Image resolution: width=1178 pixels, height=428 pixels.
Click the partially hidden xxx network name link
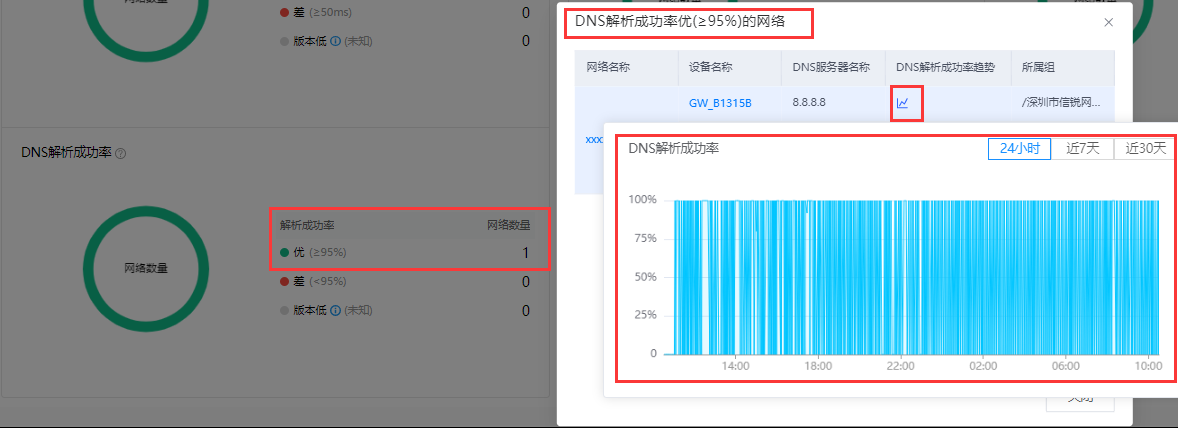point(594,140)
